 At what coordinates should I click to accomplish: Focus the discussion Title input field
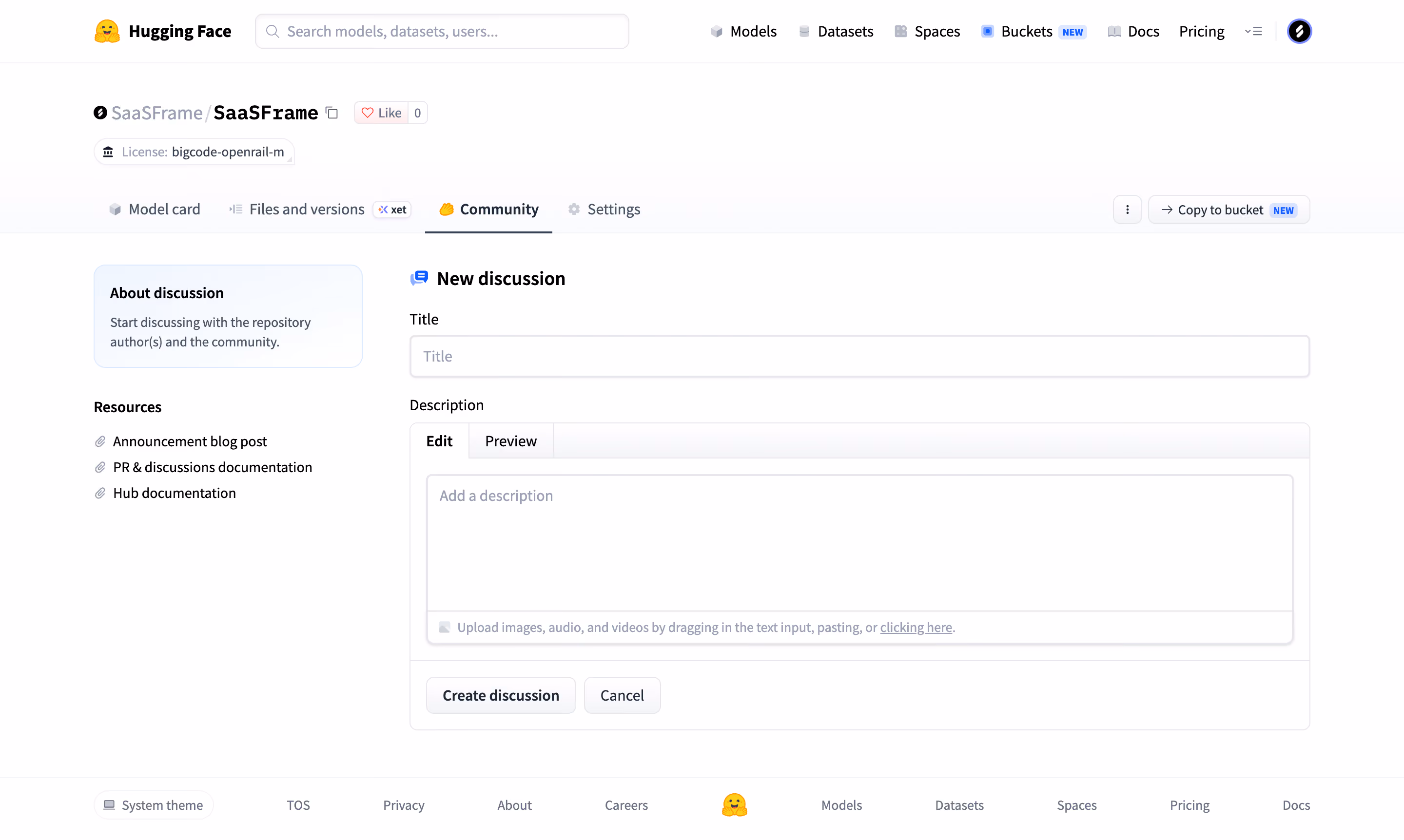[x=860, y=356]
